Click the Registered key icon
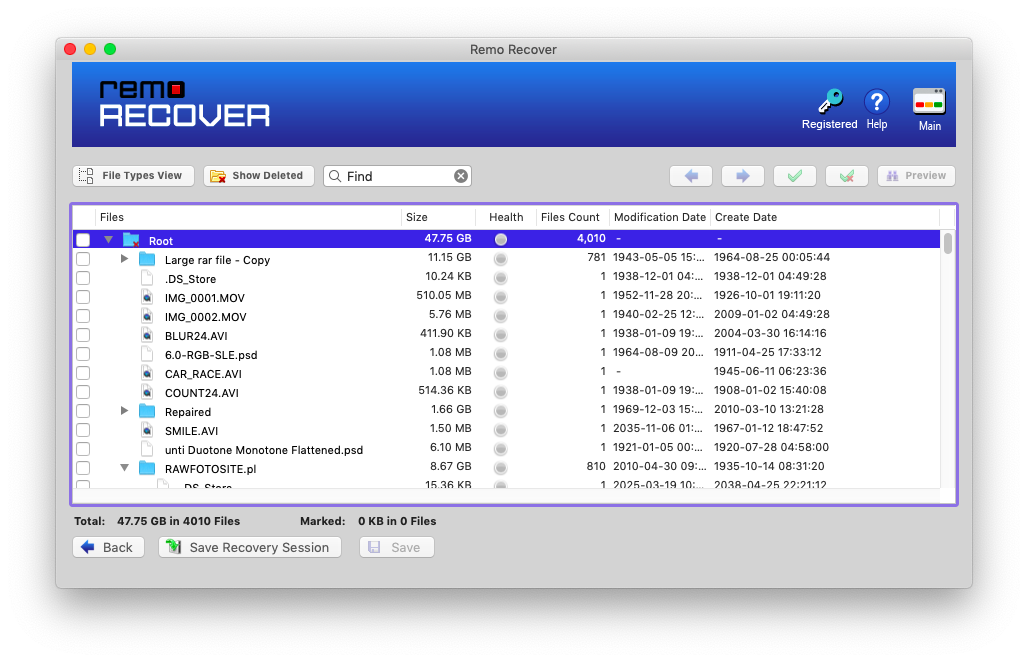 tap(829, 103)
